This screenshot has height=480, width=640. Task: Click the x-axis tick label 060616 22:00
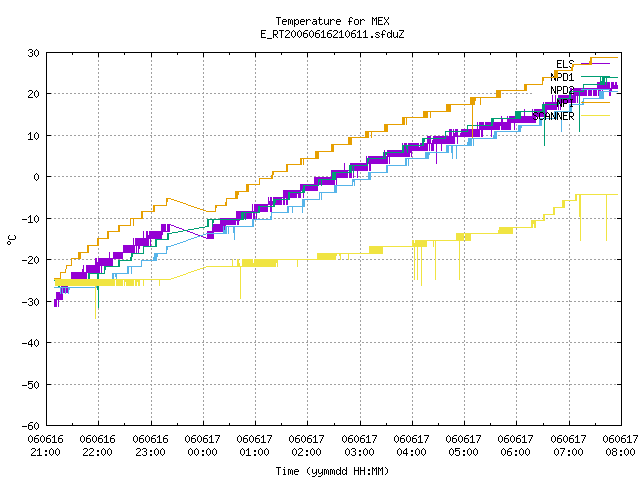pyautogui.click(x=98, y=446)
